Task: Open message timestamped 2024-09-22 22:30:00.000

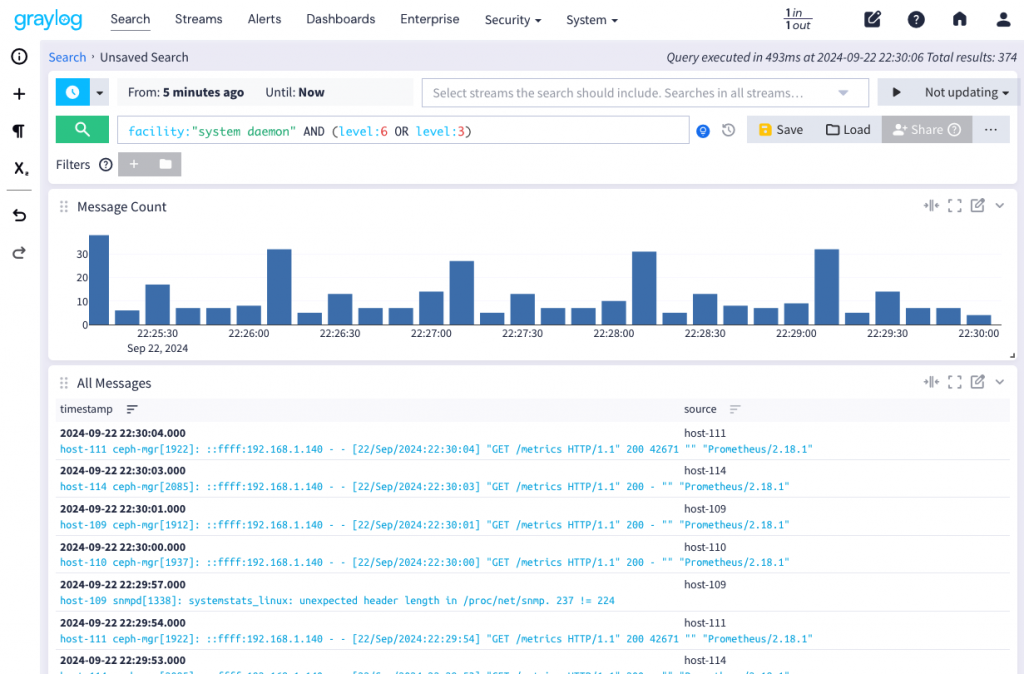Action: [532, 554]
